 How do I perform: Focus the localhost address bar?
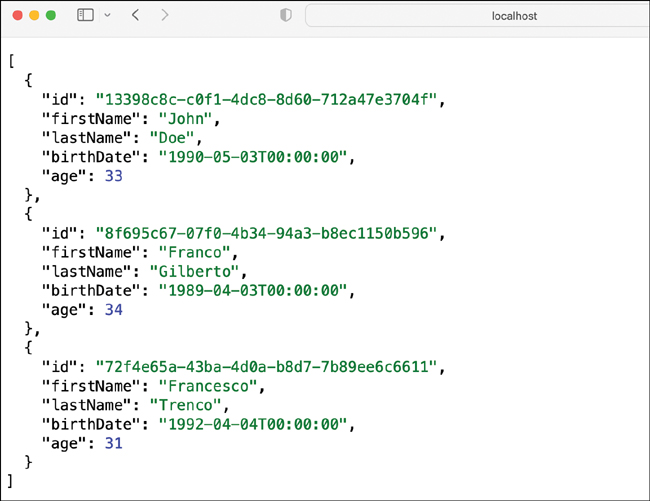coord(515,16)
